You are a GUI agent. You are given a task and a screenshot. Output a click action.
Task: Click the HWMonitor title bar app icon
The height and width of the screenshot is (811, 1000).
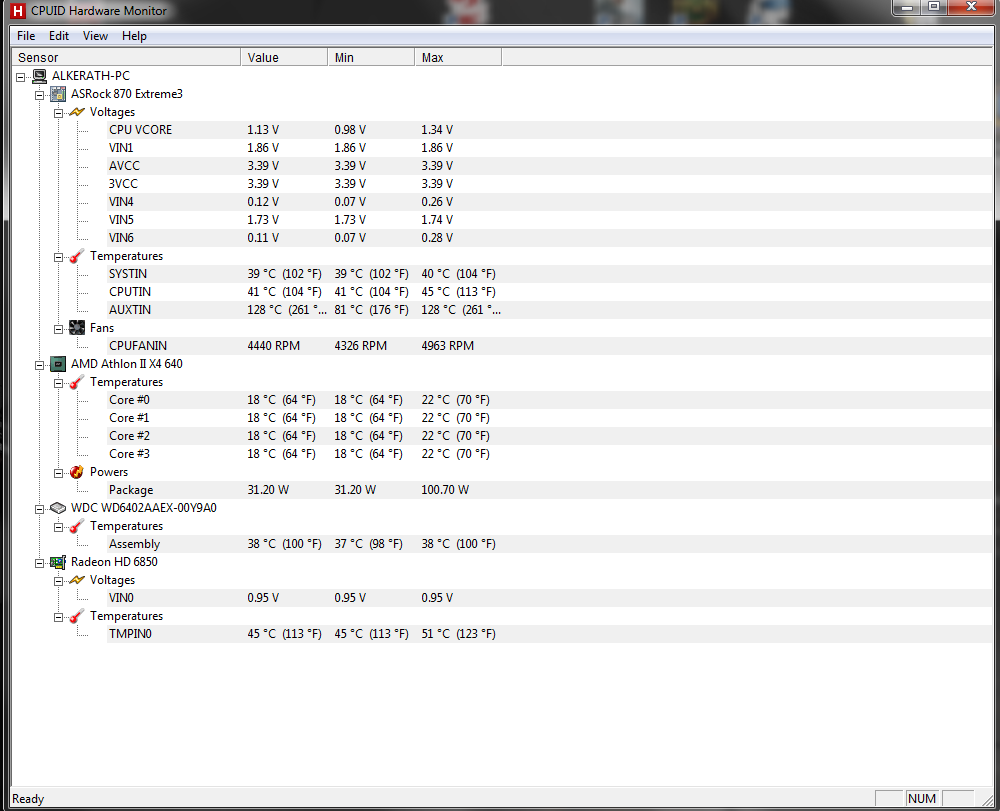[x=18, y=11]
